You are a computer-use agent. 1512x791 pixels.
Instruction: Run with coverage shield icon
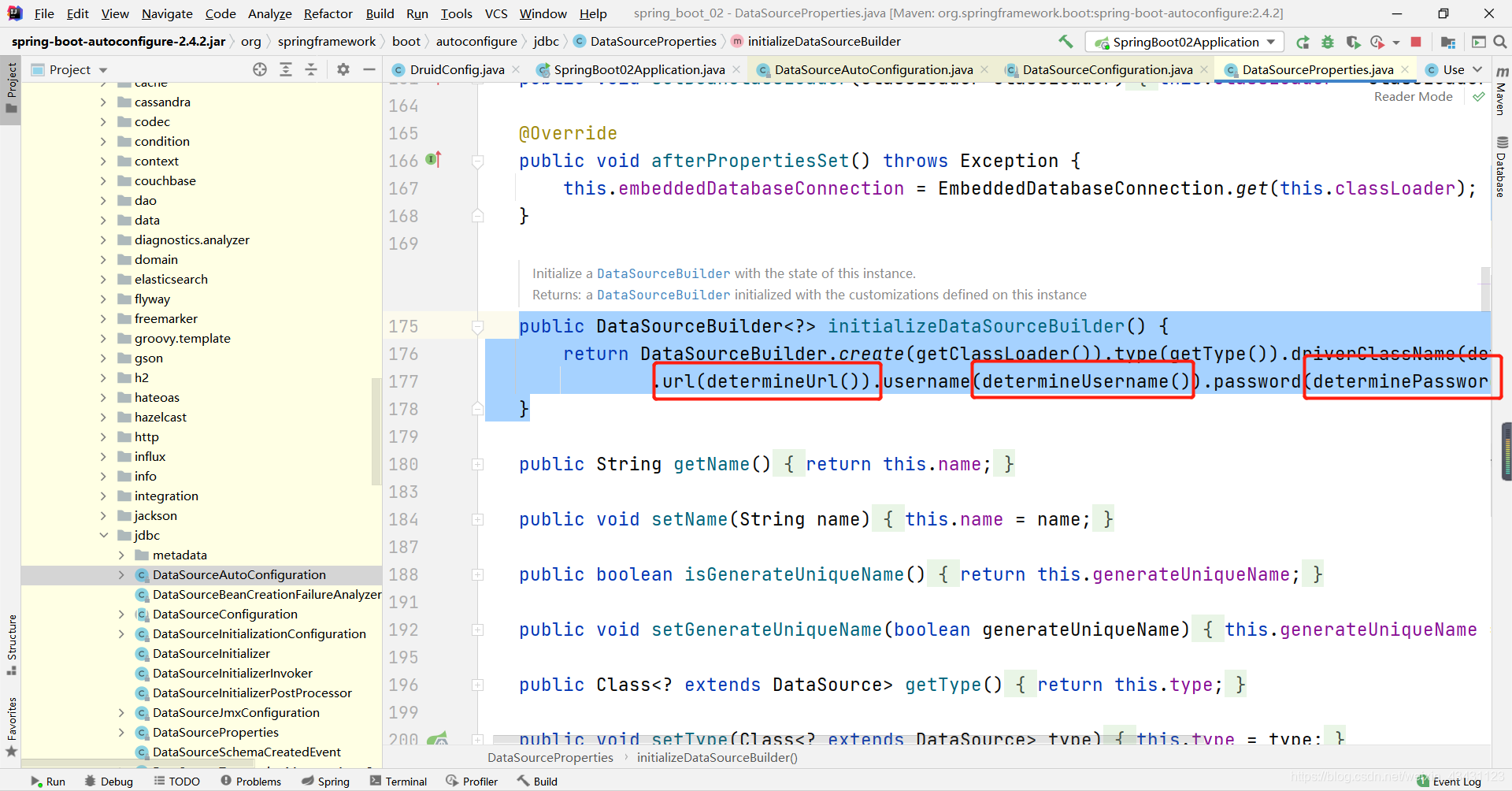point(1353,42)
